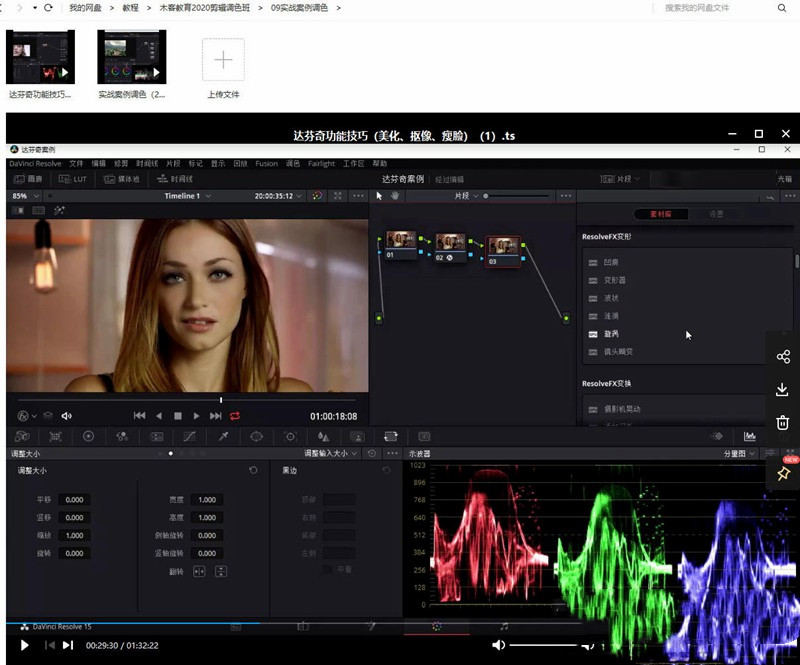Open the 实战案例调色 video thumbnail
This screenshot has width=800, height=665.
point(132,57)
